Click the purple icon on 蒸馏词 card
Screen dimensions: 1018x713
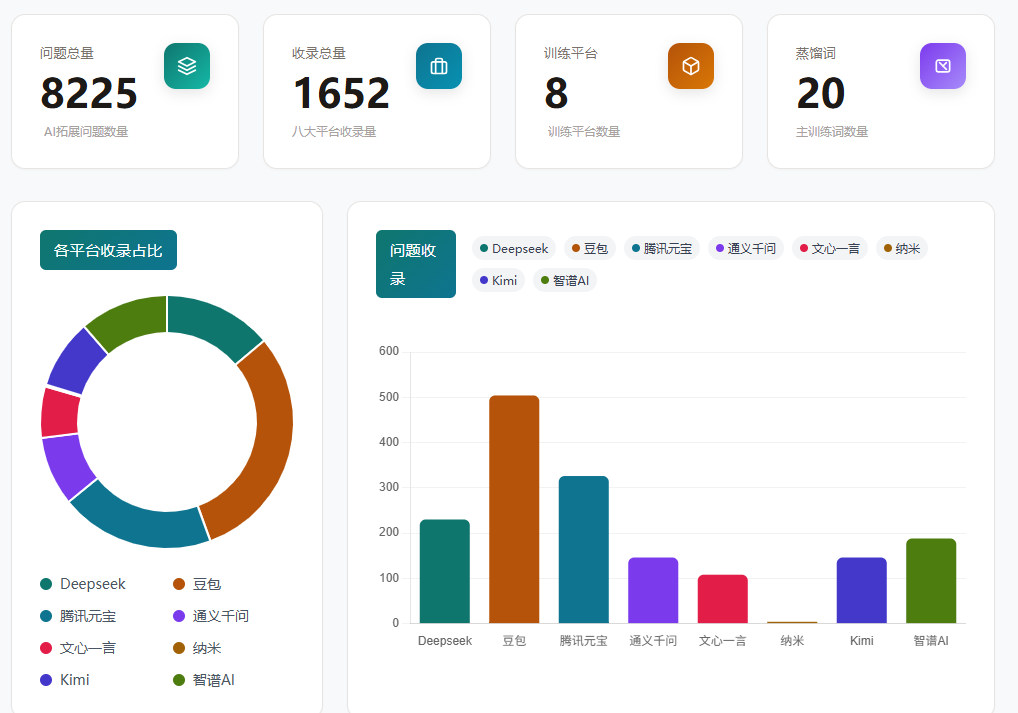click(x=943, y=66)
